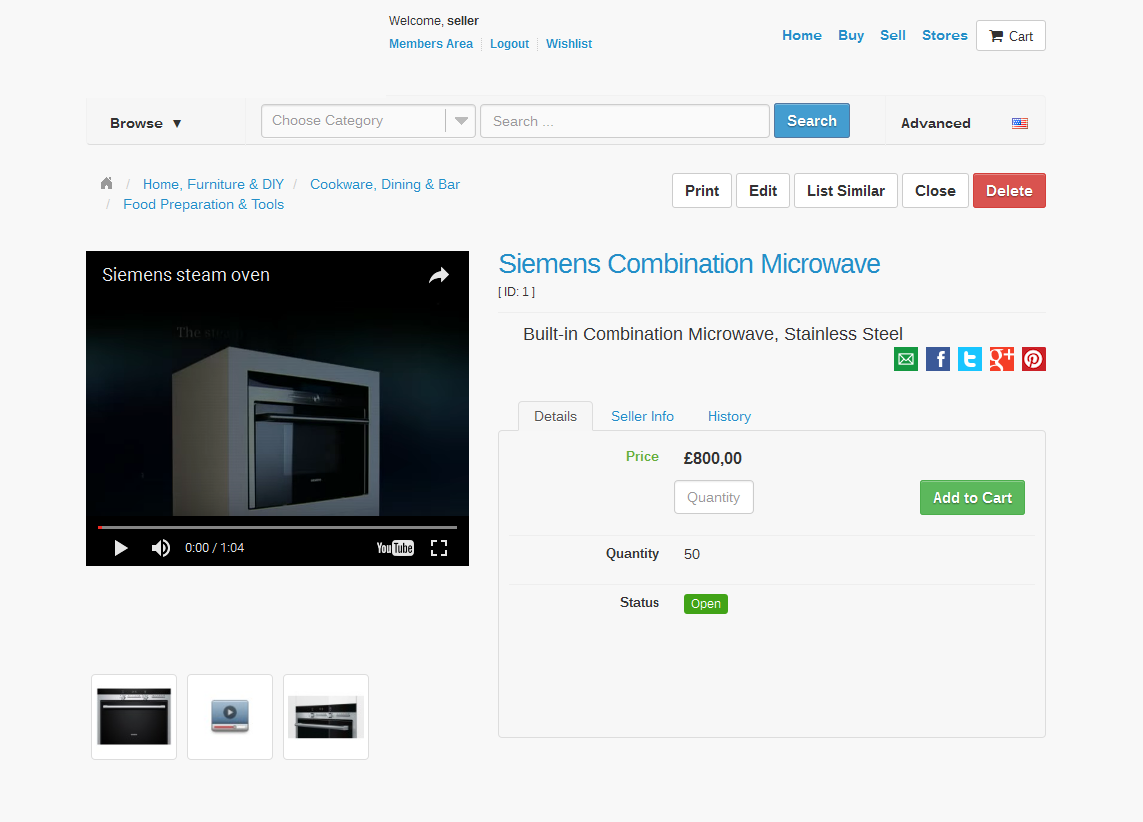
Task: Open the Stores menu item
Action: [945, 35]
